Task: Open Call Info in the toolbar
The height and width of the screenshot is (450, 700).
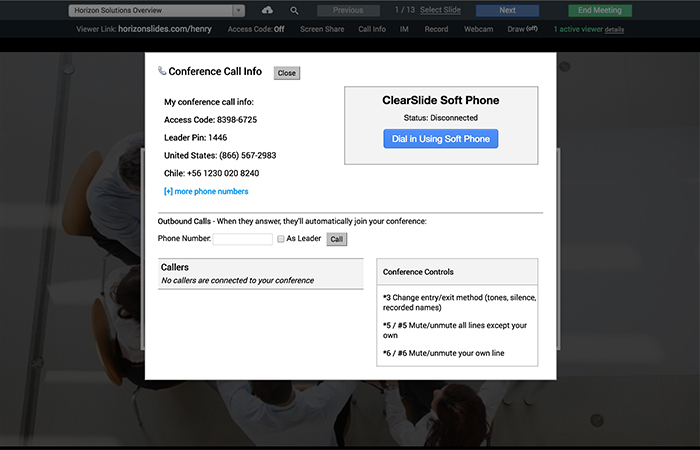Action: tap(372, 29)
